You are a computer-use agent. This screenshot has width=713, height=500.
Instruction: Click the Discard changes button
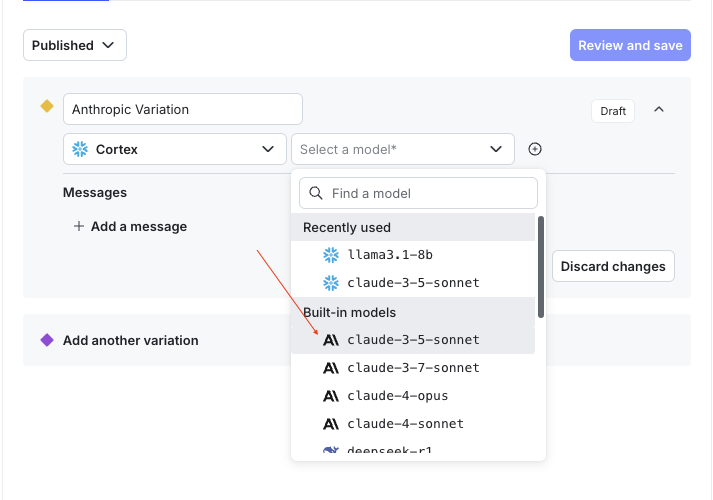[x=613, y=267]
